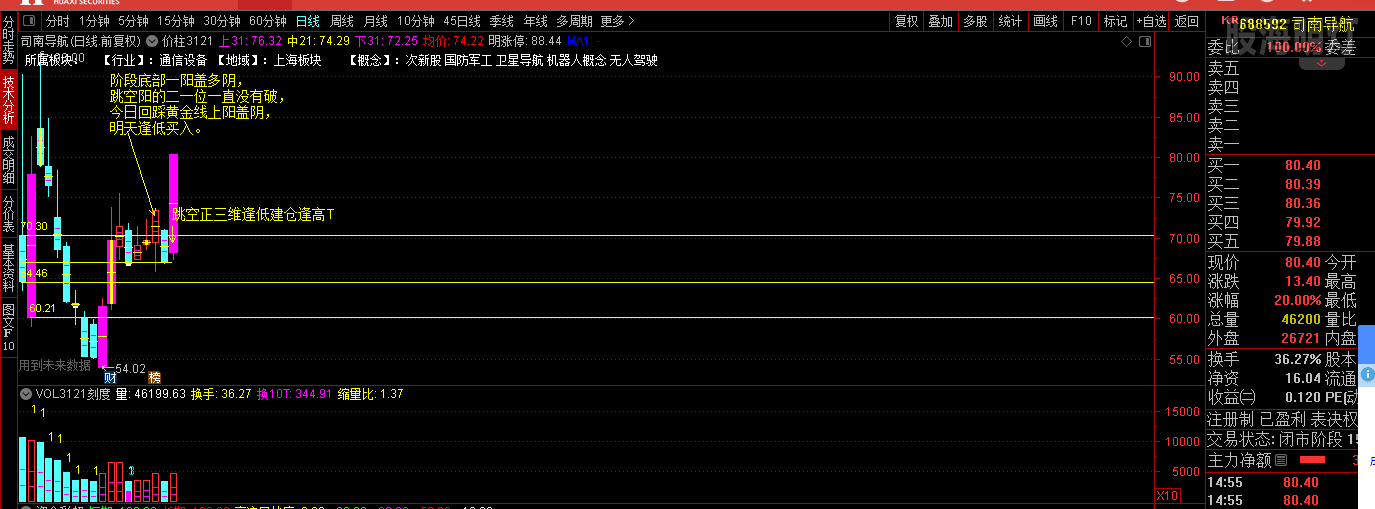Viewport: 1375px width, 509px height.
Task: Select the 1分钟 period
Action: (94, 21)
